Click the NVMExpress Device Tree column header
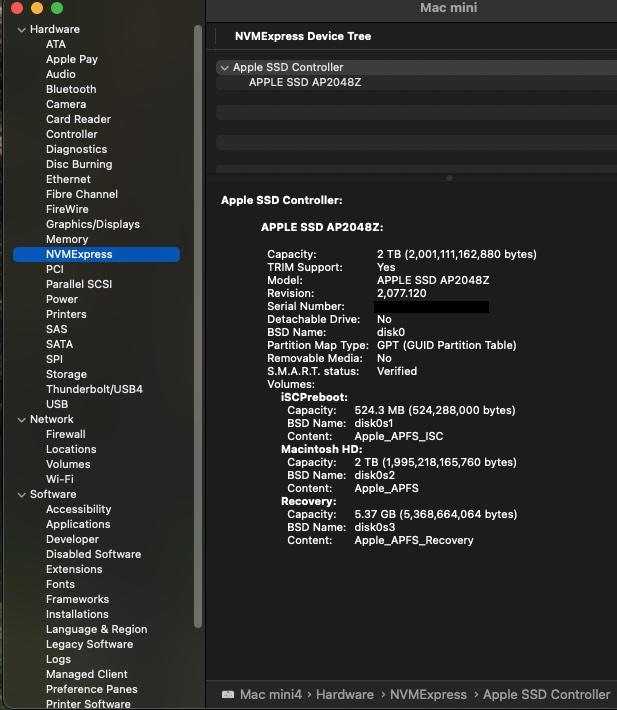Viewport: 617px width, 710px height. (303, 36)
